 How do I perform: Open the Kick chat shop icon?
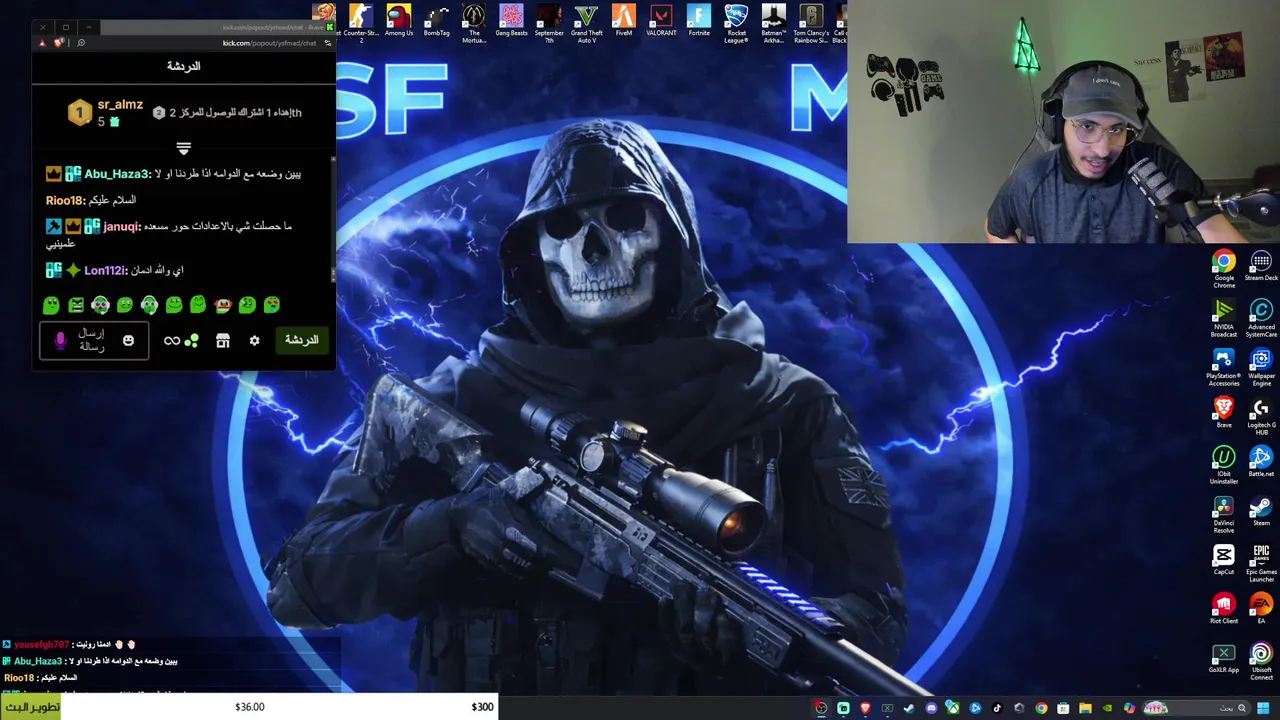point(223,341)
